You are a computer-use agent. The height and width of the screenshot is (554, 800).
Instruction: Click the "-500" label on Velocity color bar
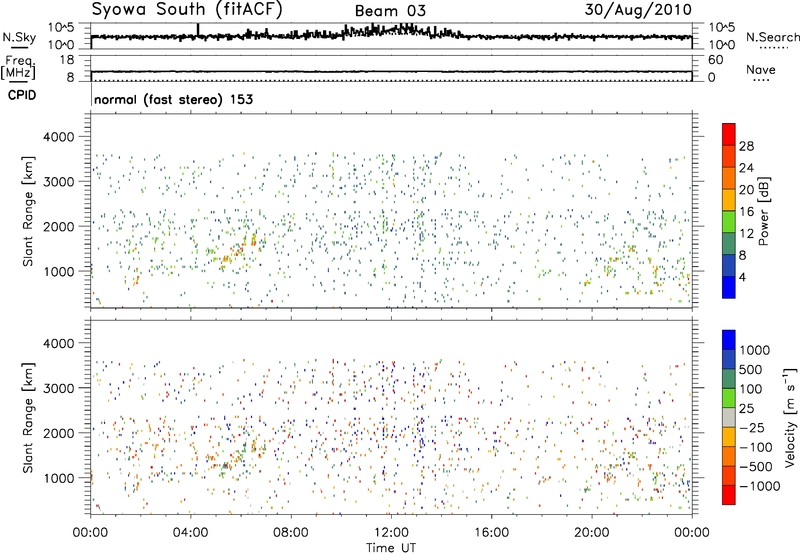click(x=756, y=467)
